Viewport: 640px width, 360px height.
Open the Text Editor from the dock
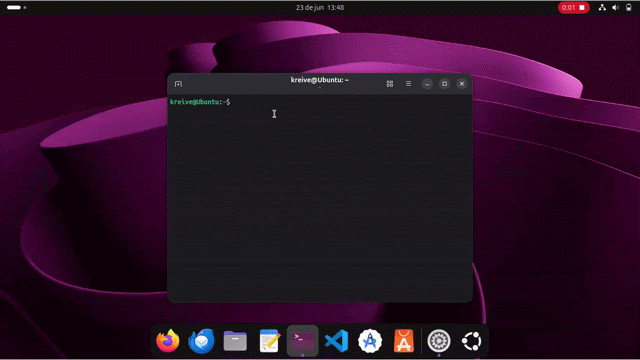[269, 341]
